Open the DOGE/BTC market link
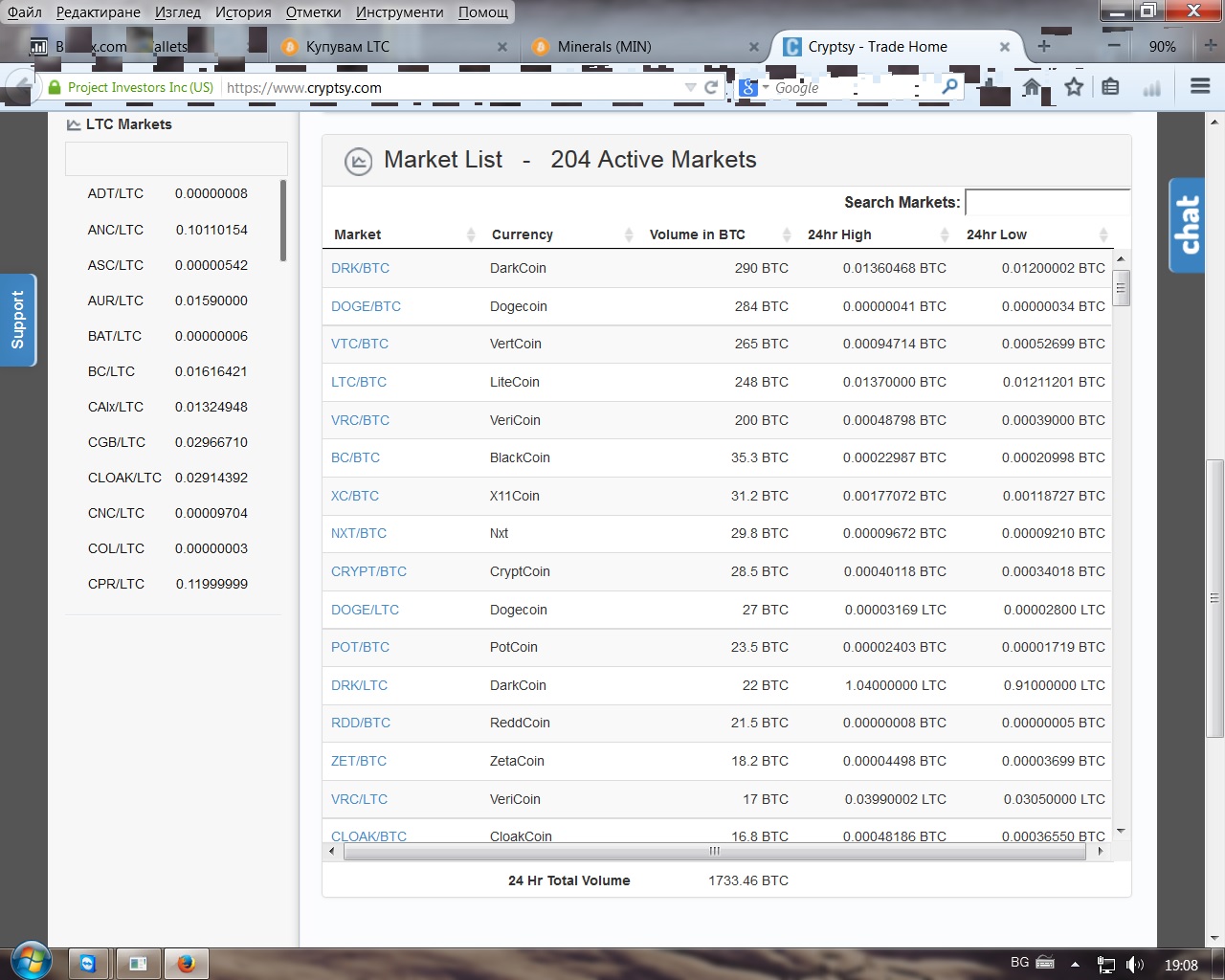 366,306
